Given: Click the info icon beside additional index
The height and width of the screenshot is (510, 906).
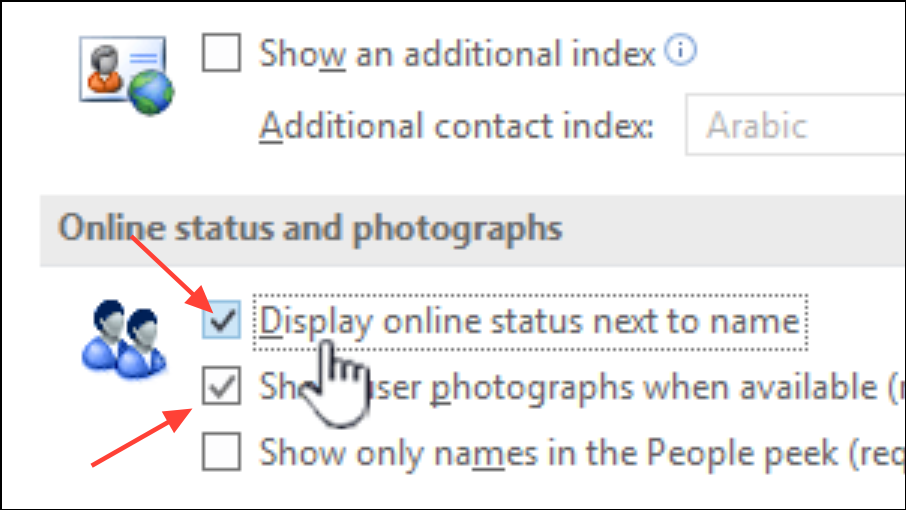Looking at the screenshot, I should tap(681, 51).
